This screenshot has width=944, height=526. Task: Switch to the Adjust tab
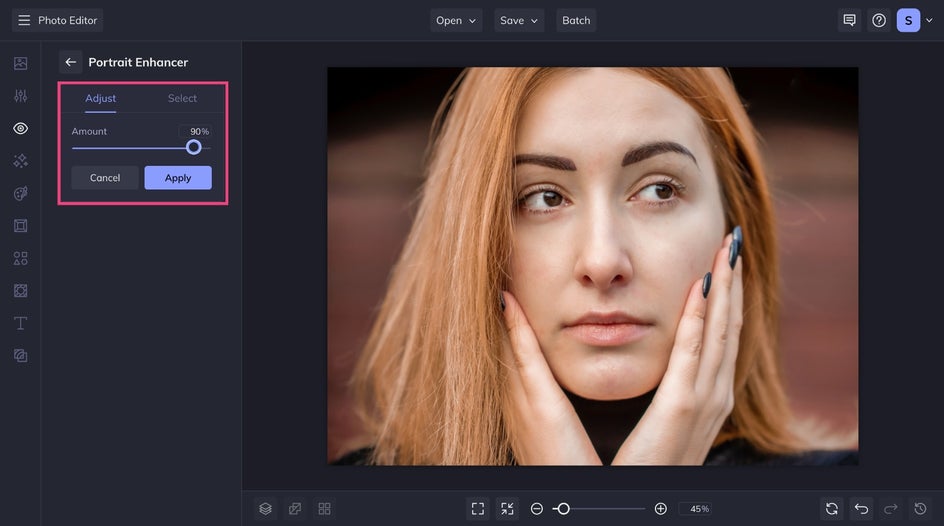[101, 98]
